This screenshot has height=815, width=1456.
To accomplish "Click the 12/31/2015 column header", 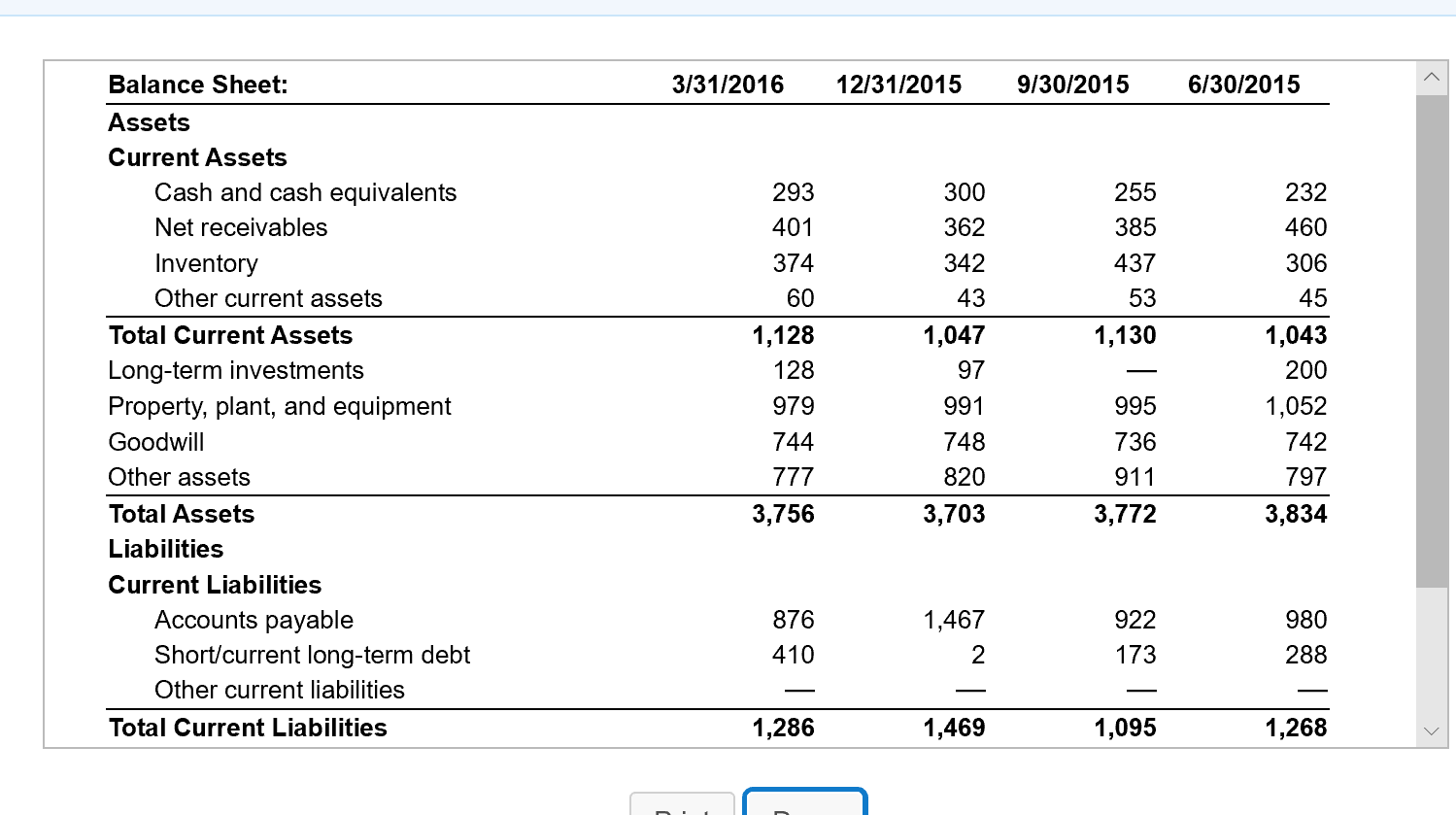I will point(898,85).
